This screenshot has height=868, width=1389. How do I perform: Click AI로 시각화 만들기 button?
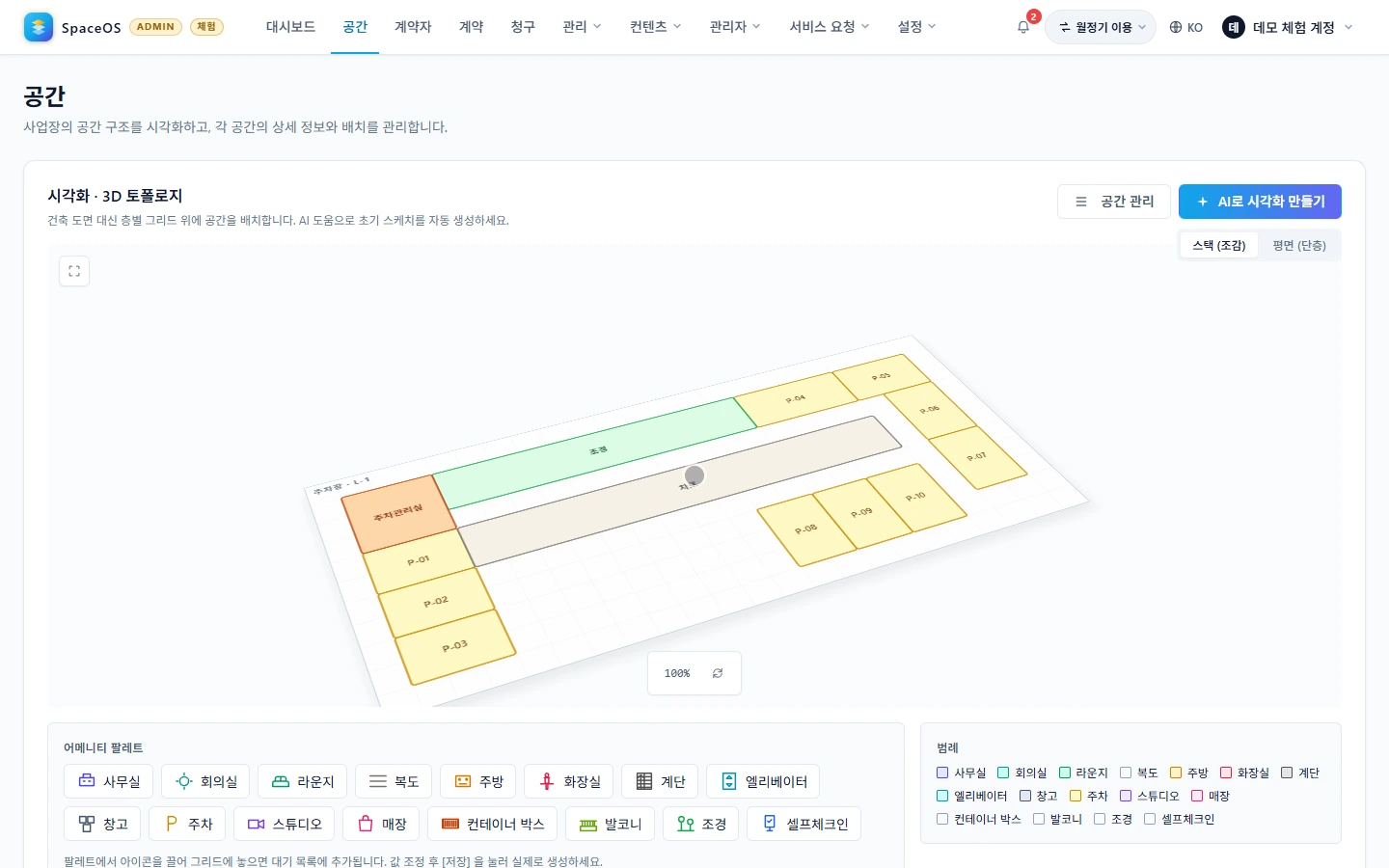tap(1260, 202)
